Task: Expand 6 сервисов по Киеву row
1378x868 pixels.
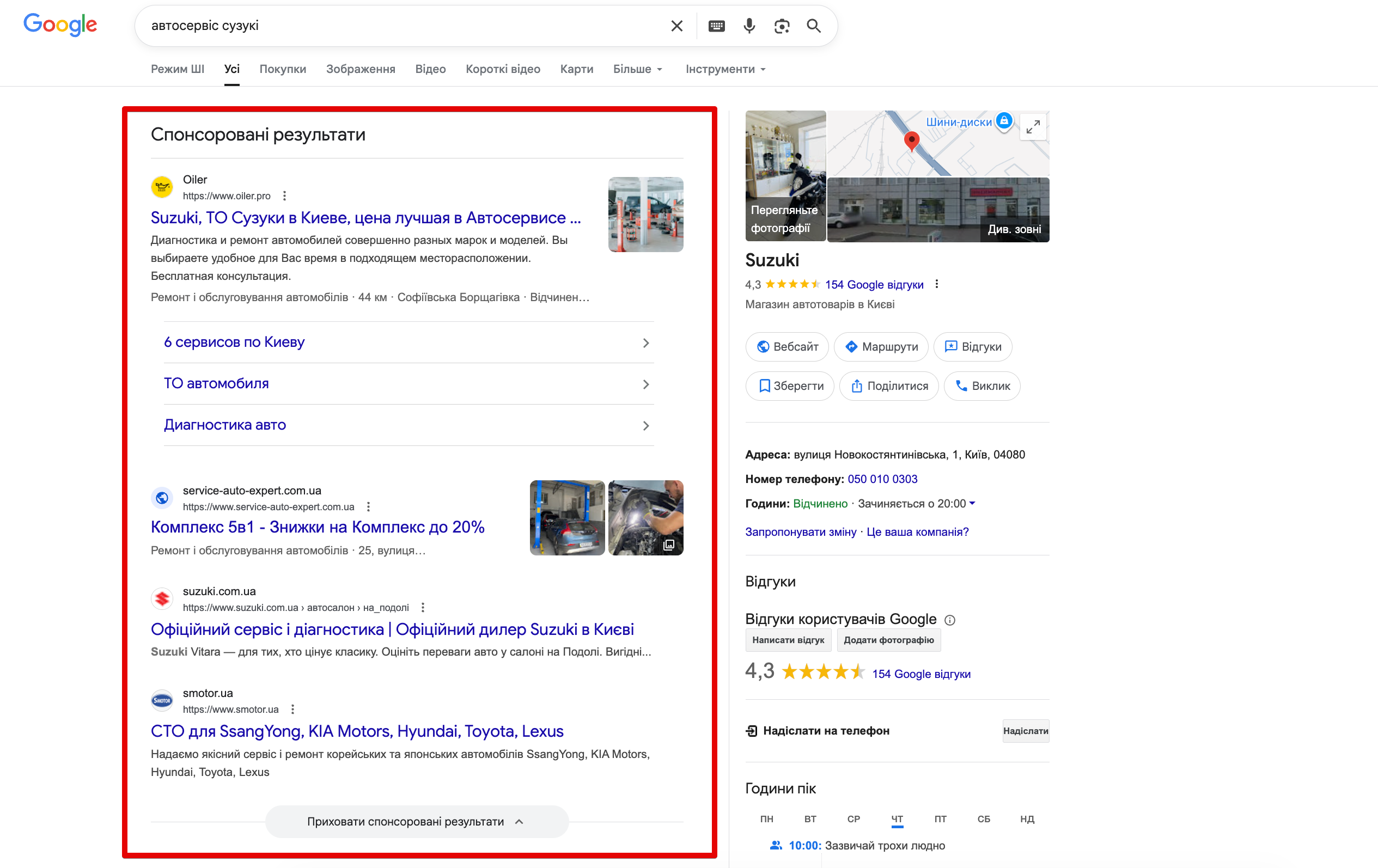Action: 408,342
